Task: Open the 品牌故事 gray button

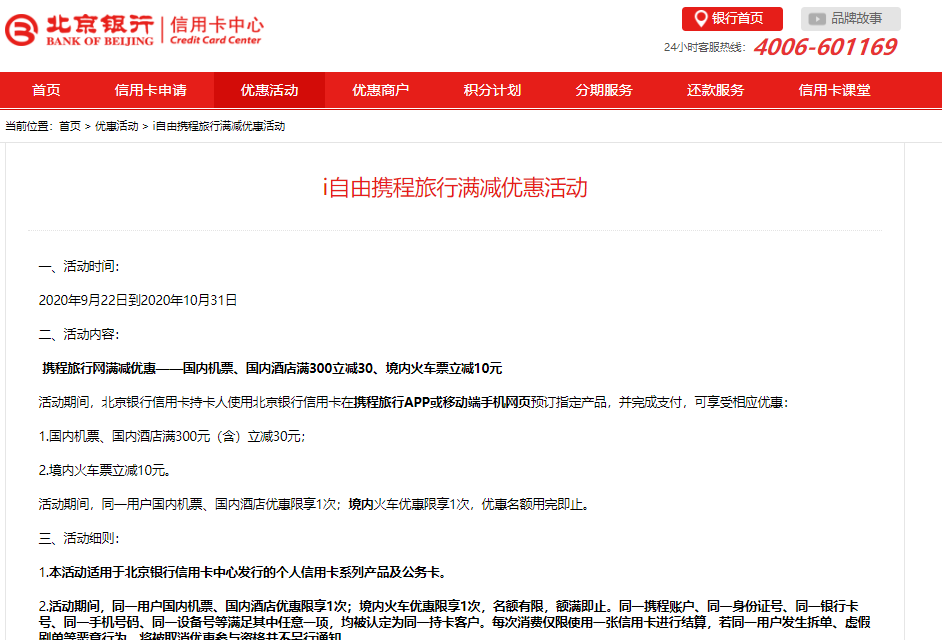Action: [x=851, y=19]
